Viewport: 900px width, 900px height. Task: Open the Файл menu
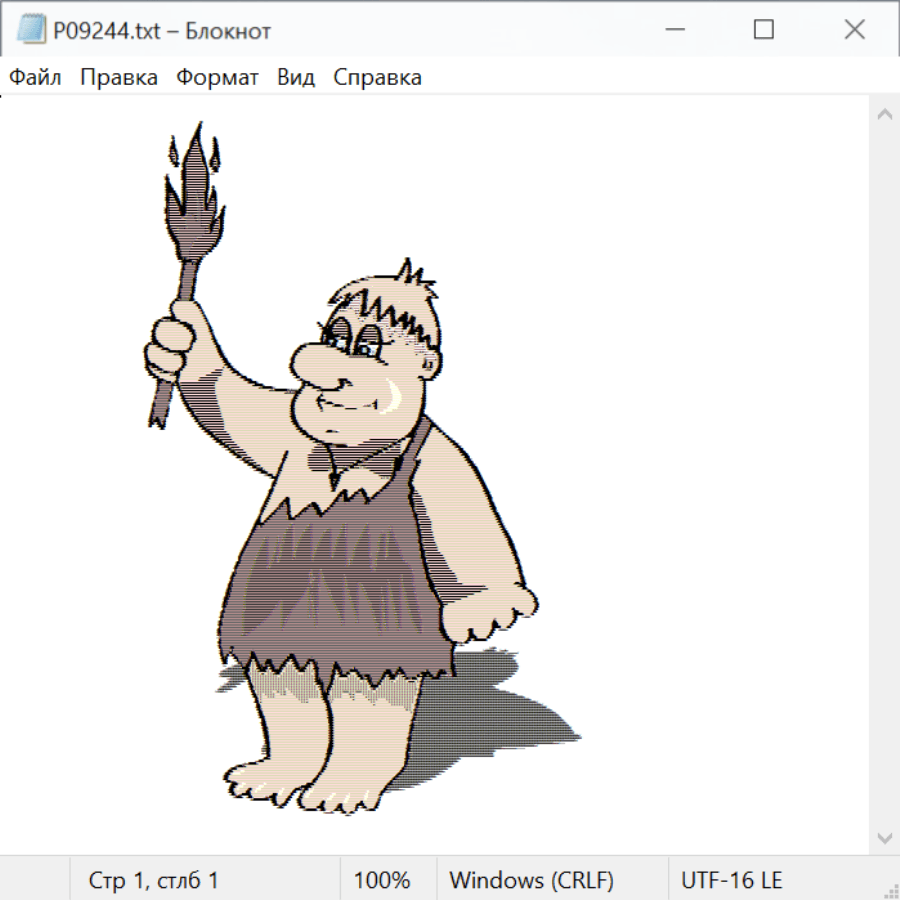tap(36, 78)
